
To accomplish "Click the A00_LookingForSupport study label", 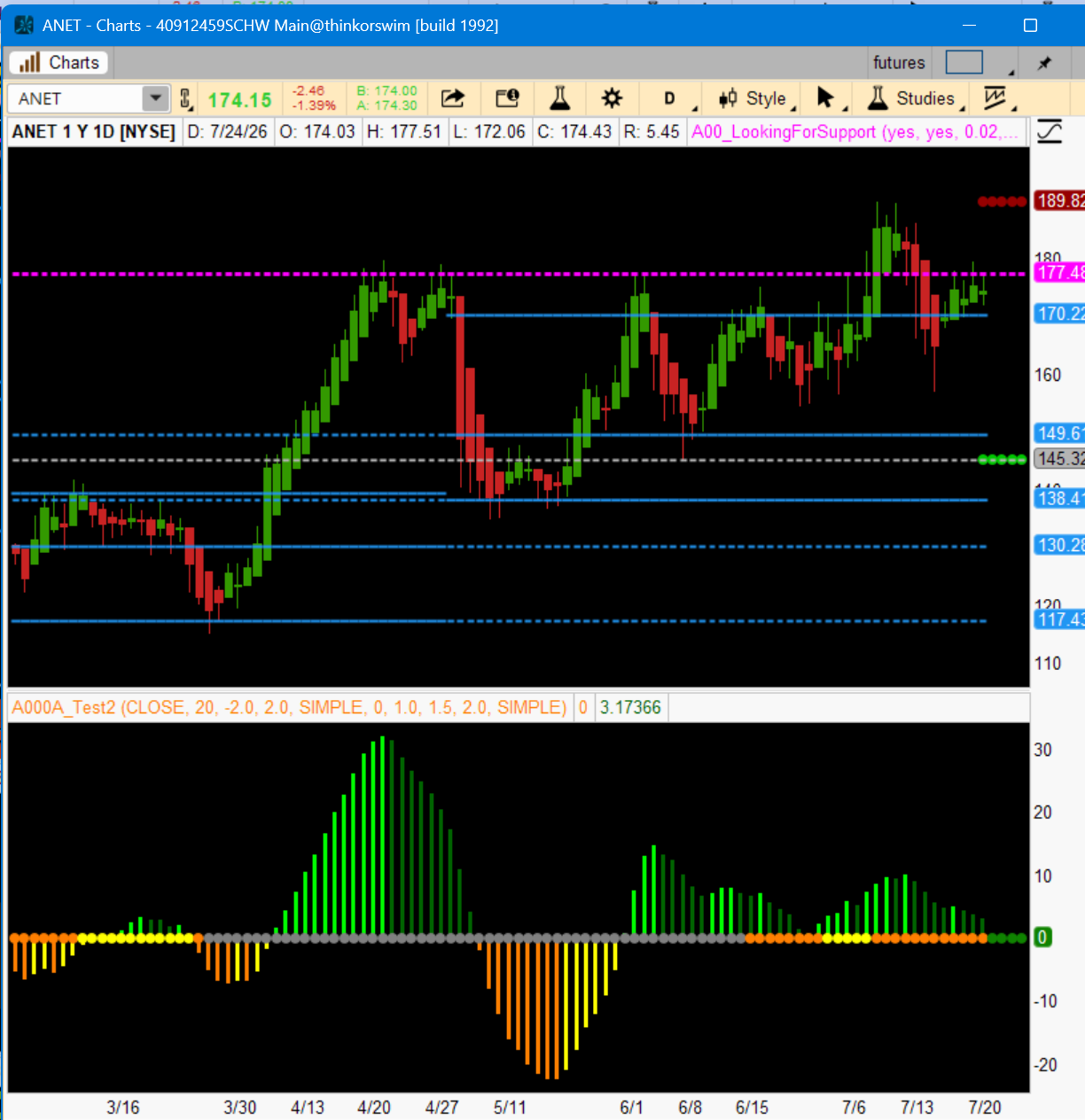I will pyautogui.click(x=856, y=132).
